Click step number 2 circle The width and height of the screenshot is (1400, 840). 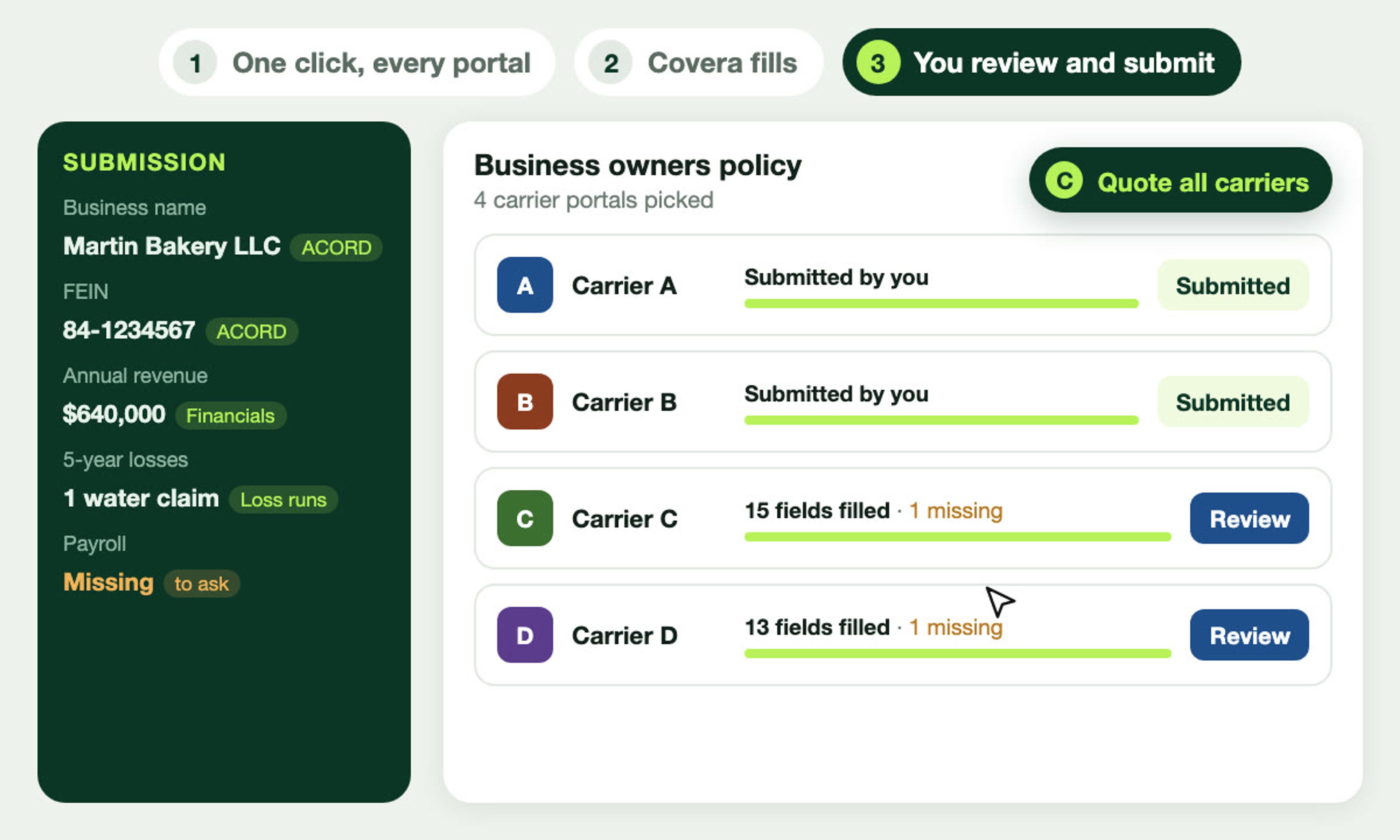pyautogui.click(x=610, y=62)
